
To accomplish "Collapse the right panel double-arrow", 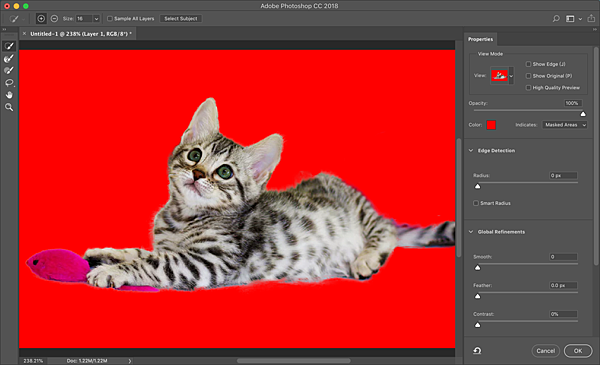I will (595, 29).
